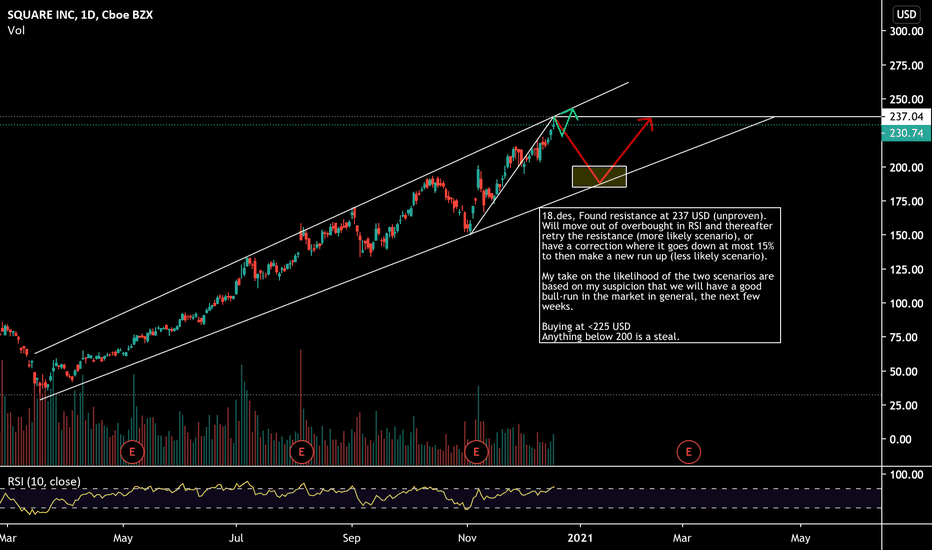Open the earnings marker near May
This screenshot has width=932, height=550.
click(x=132, y=452)
